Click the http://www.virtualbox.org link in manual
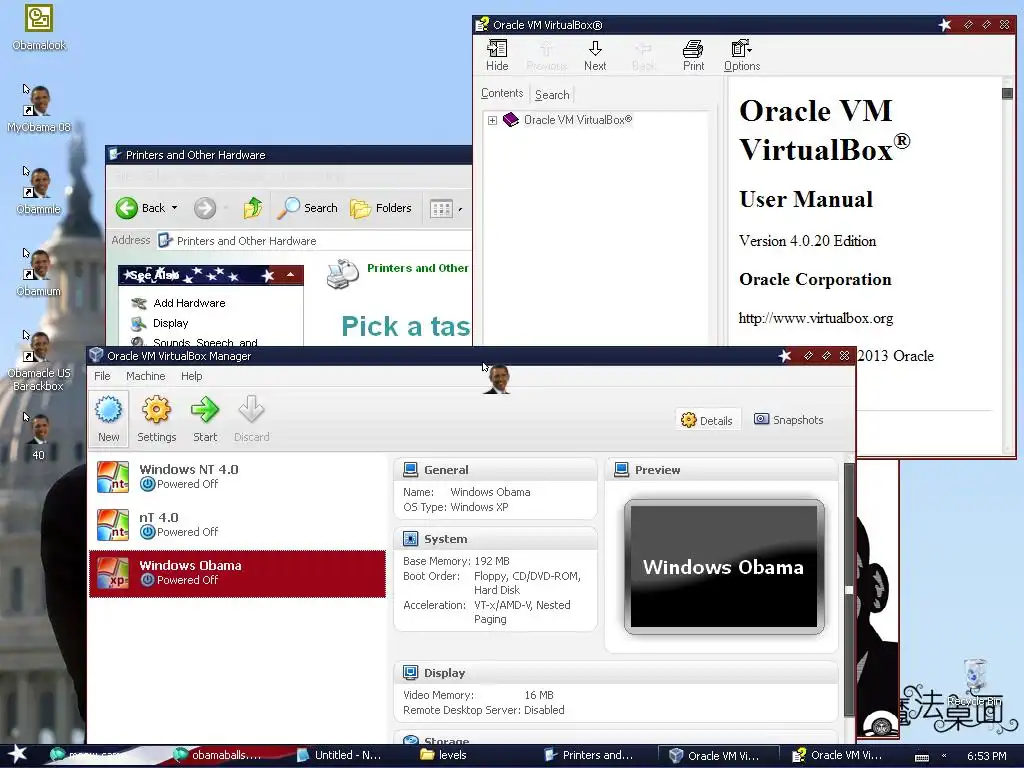Screen dimensions: 1024x768 816,318
